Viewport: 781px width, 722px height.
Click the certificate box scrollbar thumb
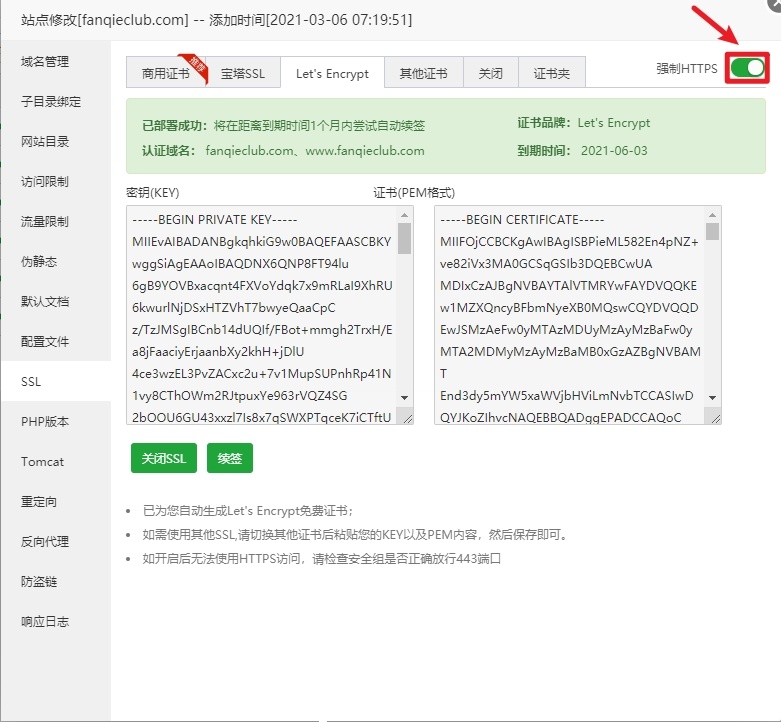712,232
